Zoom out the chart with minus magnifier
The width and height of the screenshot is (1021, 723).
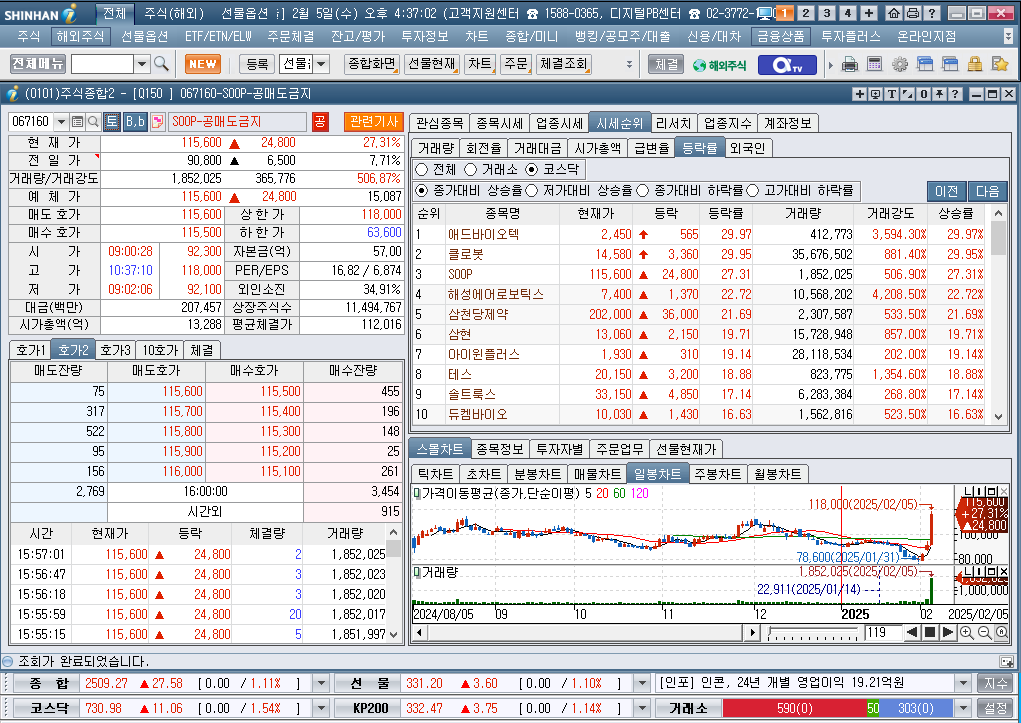click(984, 632)
